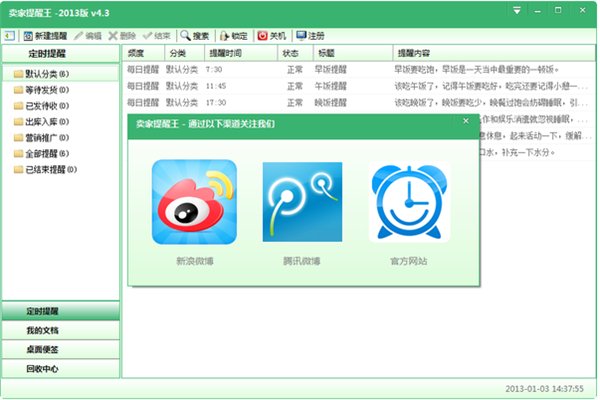Switch to the 桌面便签 panel tab
This screenshot has width=600, height=400.
click(x=60, y=349)
